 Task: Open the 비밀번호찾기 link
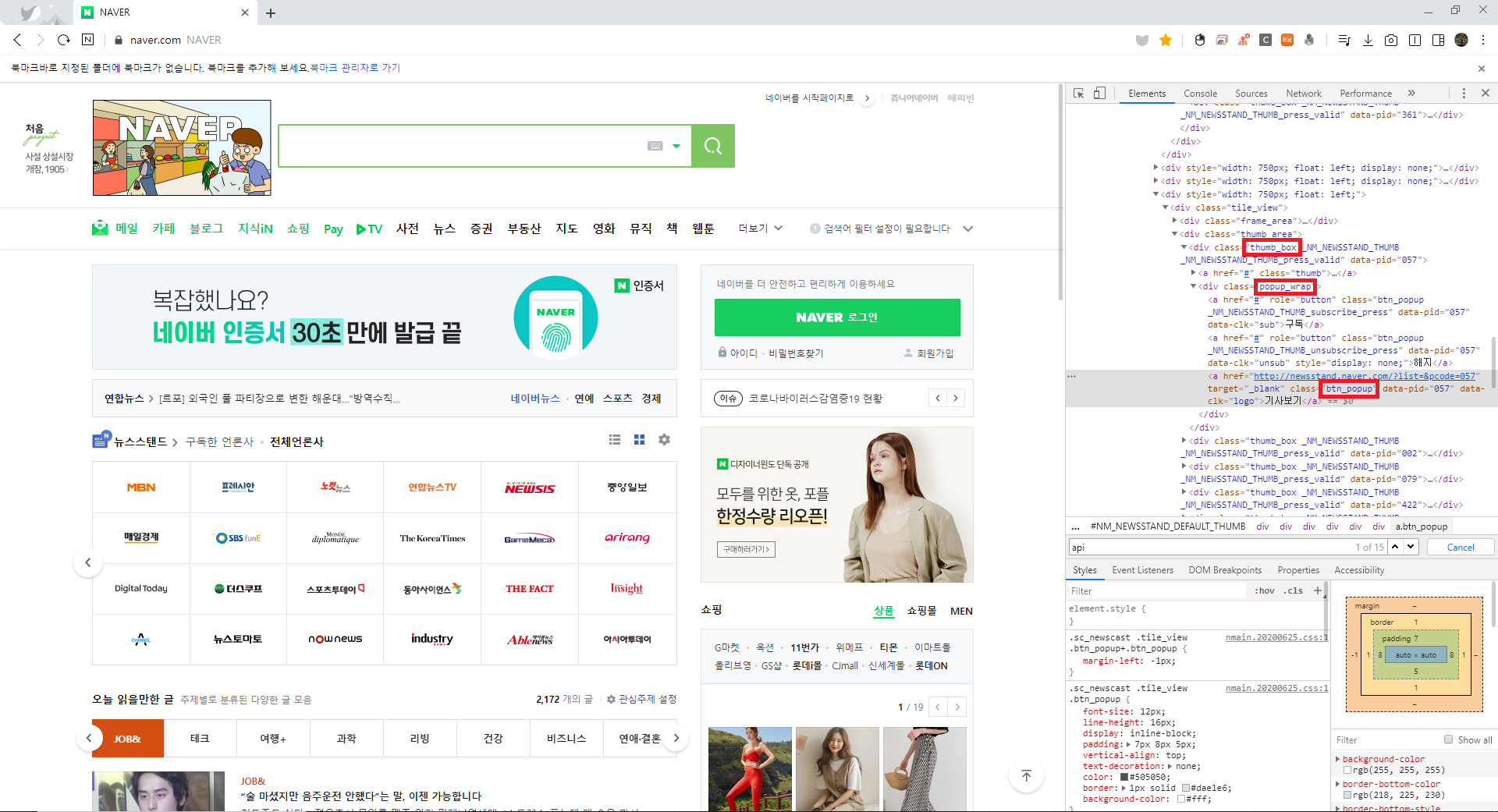click(796, 353)
